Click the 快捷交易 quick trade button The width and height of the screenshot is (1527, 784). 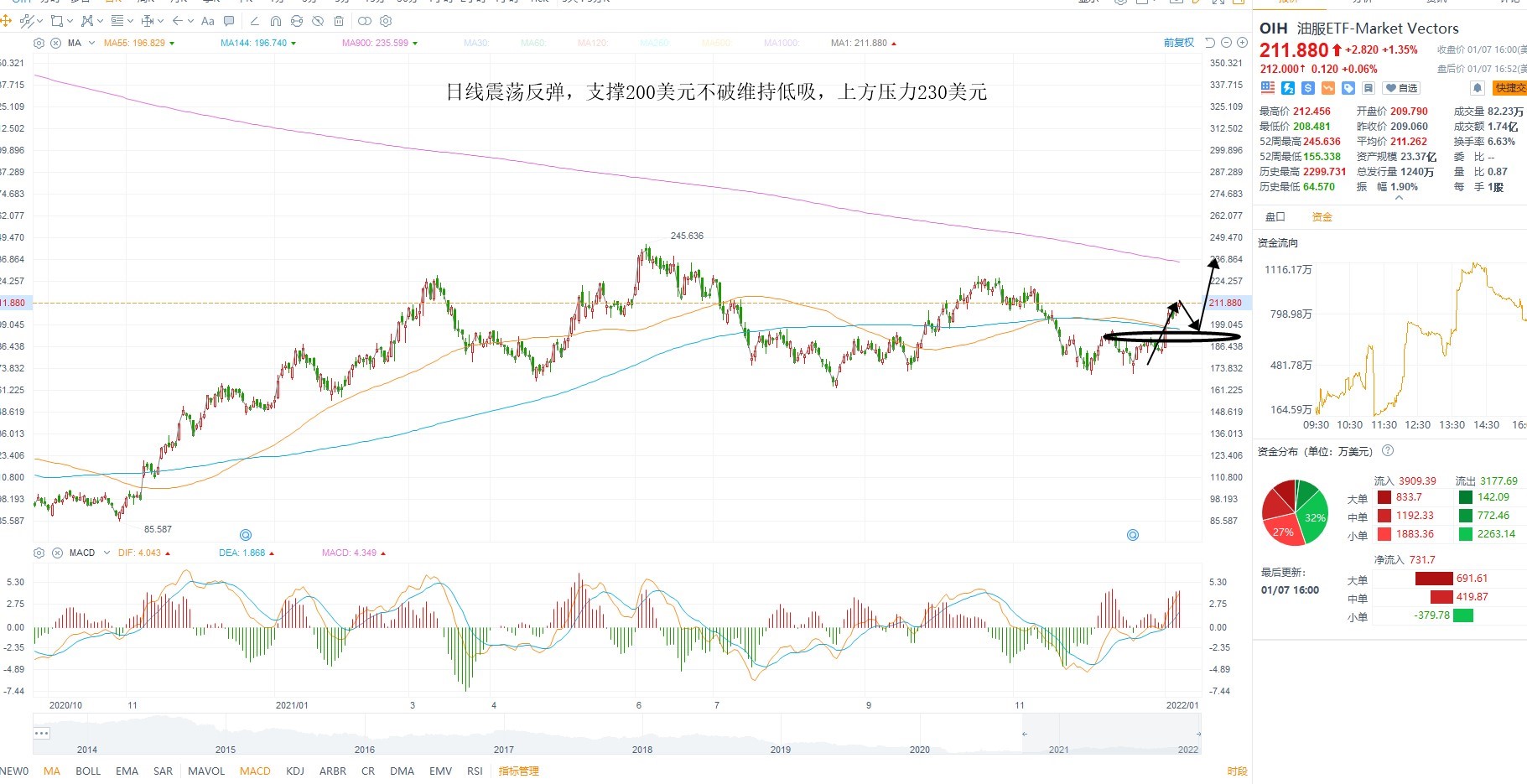[1509, 87]
